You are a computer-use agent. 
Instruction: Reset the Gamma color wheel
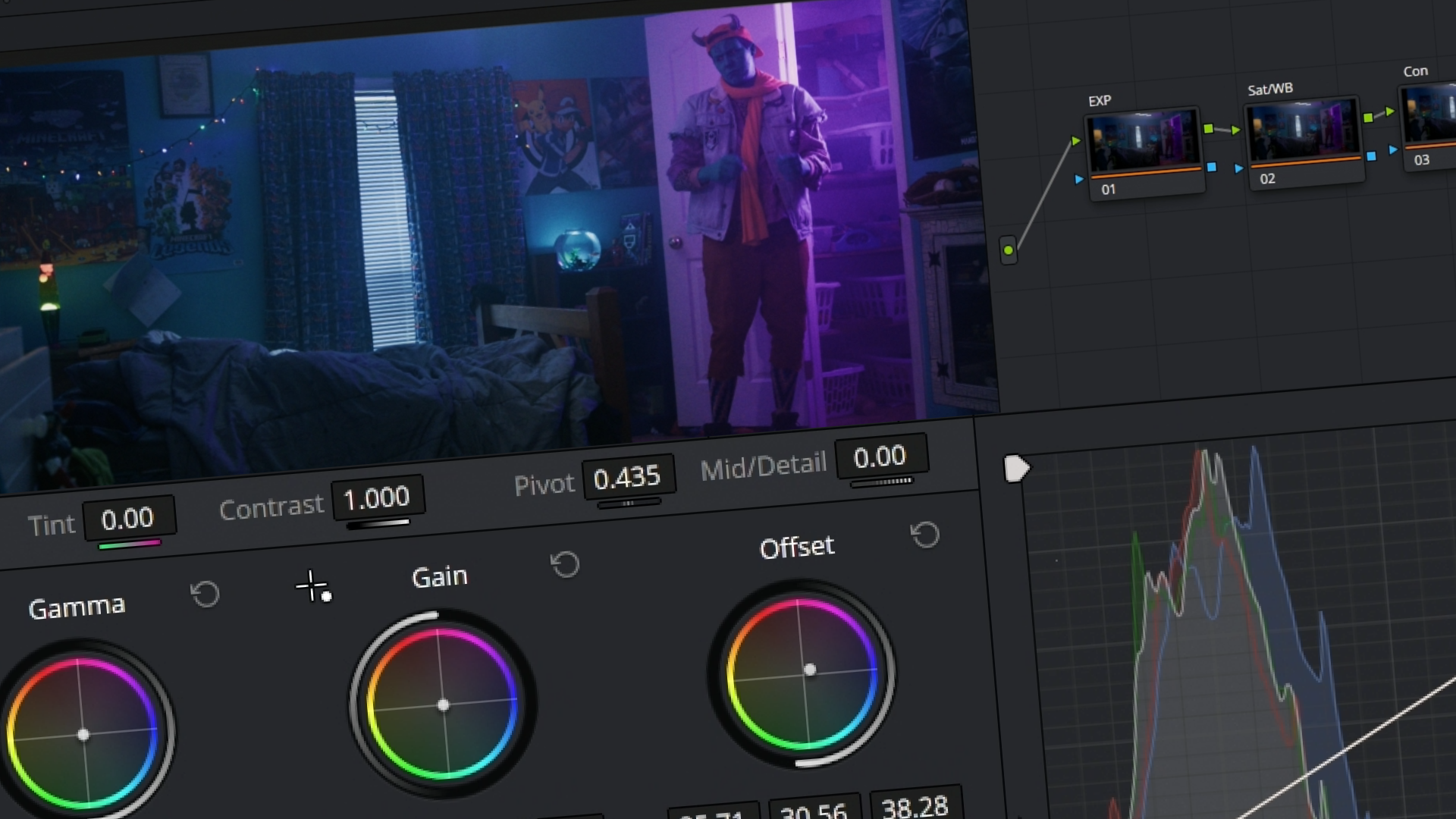point(205,594)
